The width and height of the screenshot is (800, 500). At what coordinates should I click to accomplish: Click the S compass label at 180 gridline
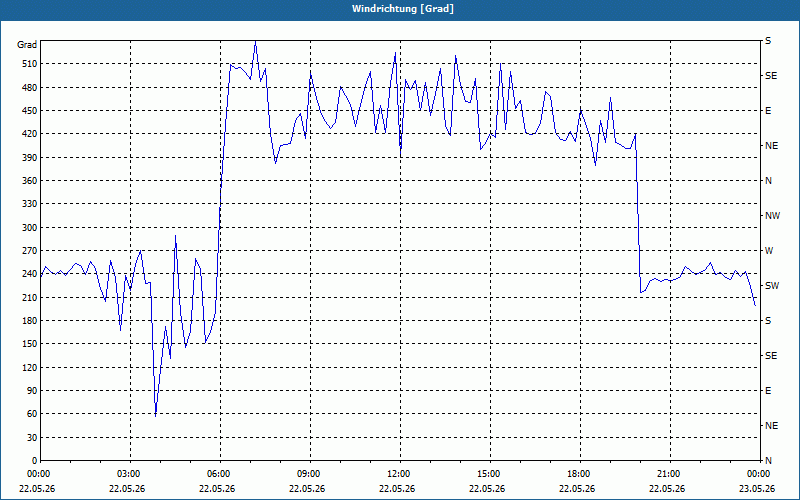(x=768, y=321)
